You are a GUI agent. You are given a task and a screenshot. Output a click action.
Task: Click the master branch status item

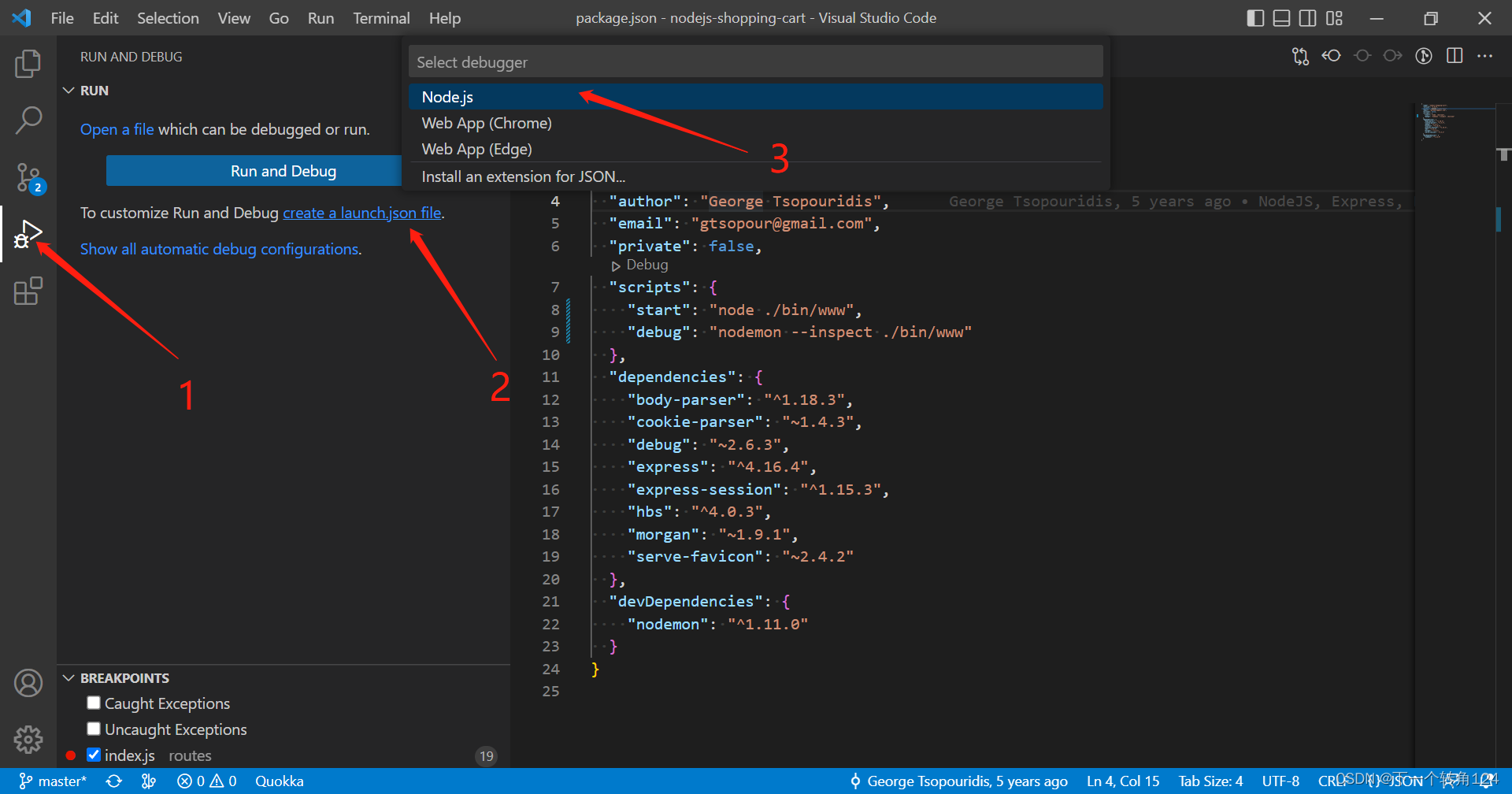(x=53, y=781)
